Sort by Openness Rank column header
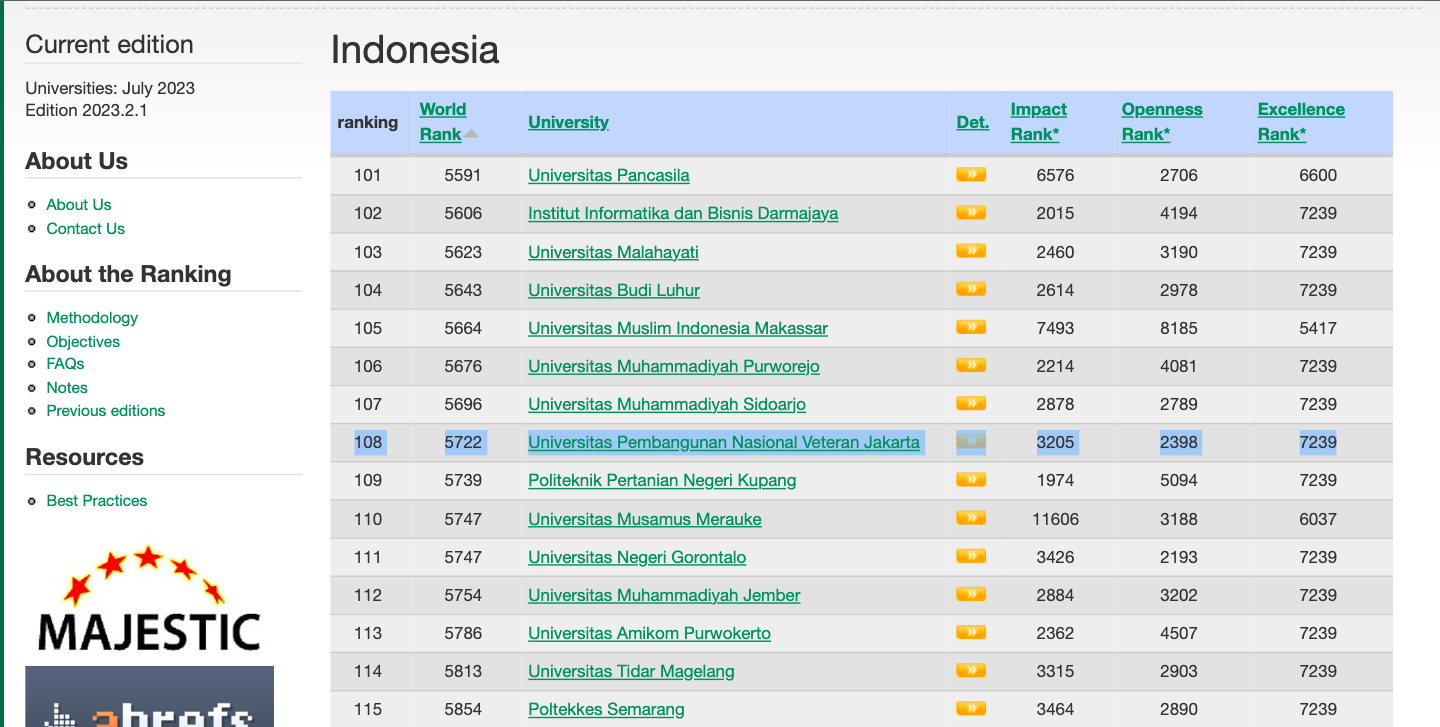This screenshot has height=727, width=1440. (x=1161, y=121)
